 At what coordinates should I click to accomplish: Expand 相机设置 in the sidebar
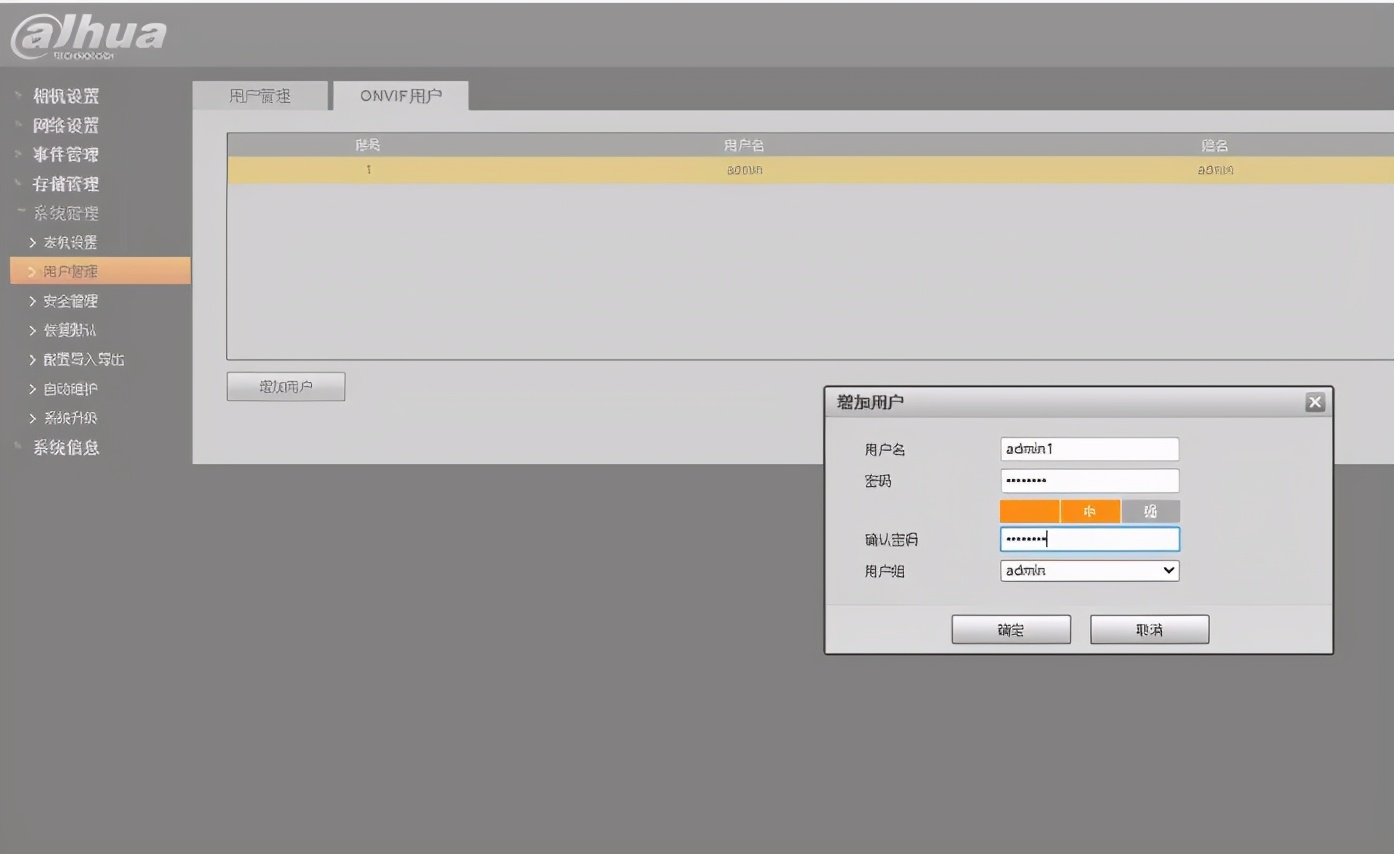click(x=66, y=96)
